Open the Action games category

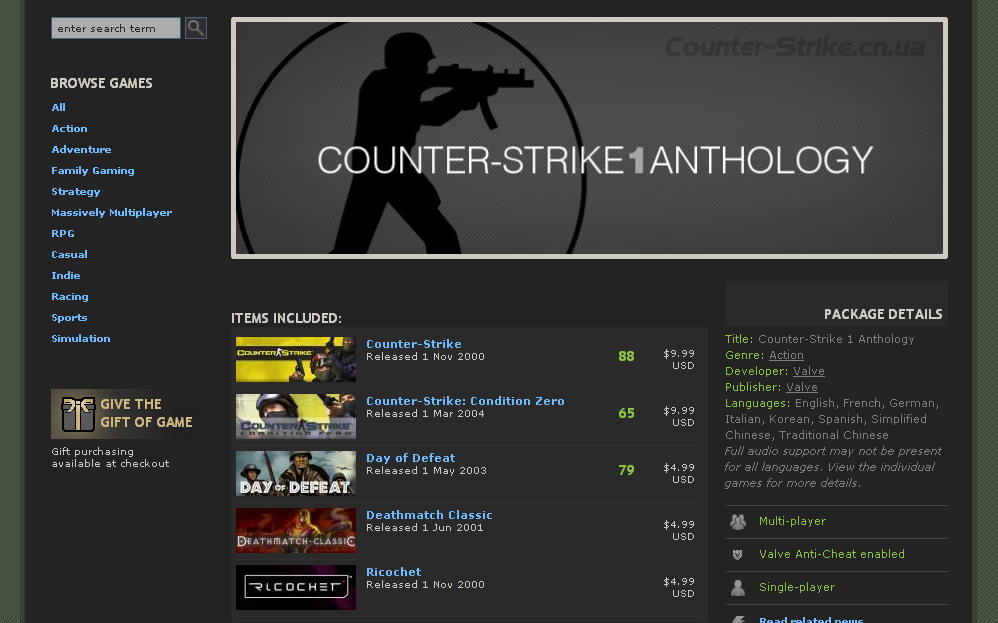pyautogui.click(x=69, y=129)
